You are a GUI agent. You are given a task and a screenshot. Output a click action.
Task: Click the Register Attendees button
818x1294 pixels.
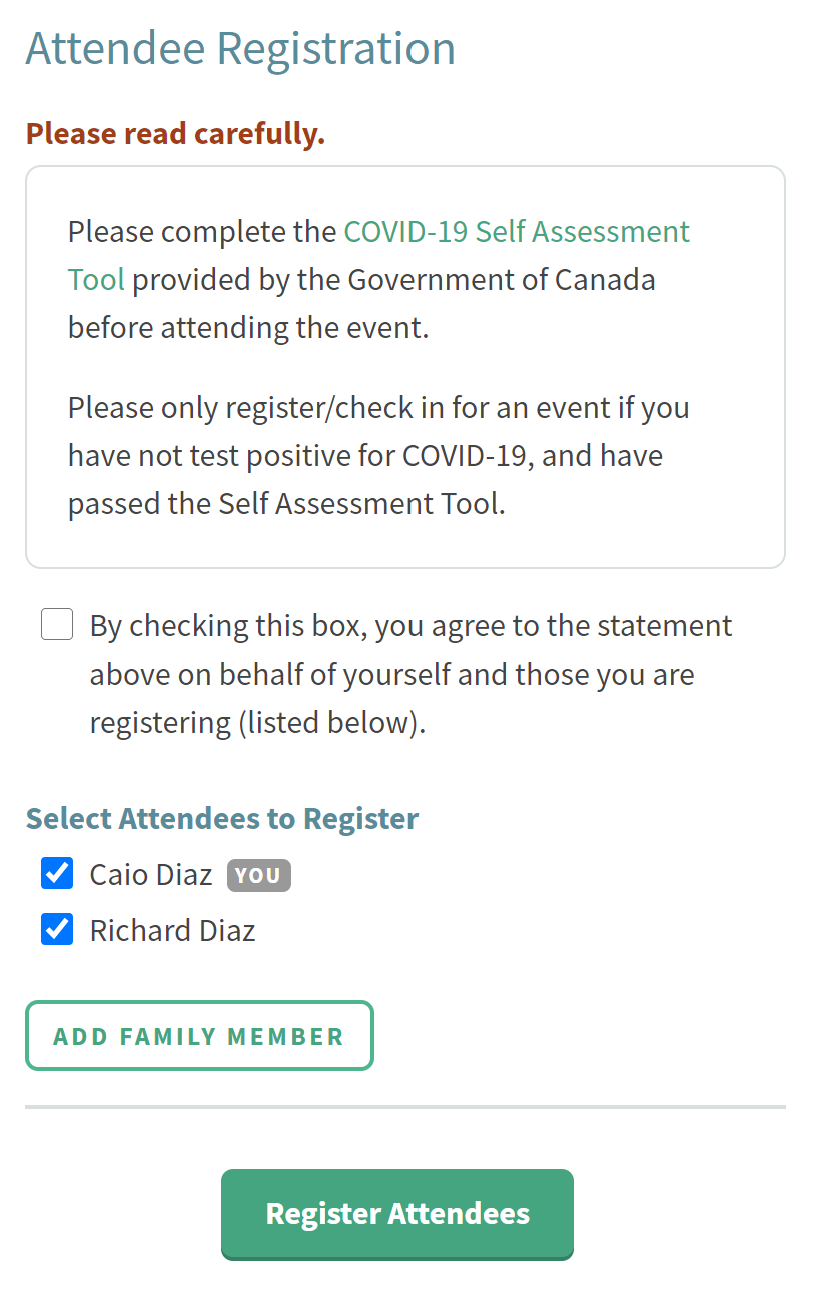[x=396, y=1213]
